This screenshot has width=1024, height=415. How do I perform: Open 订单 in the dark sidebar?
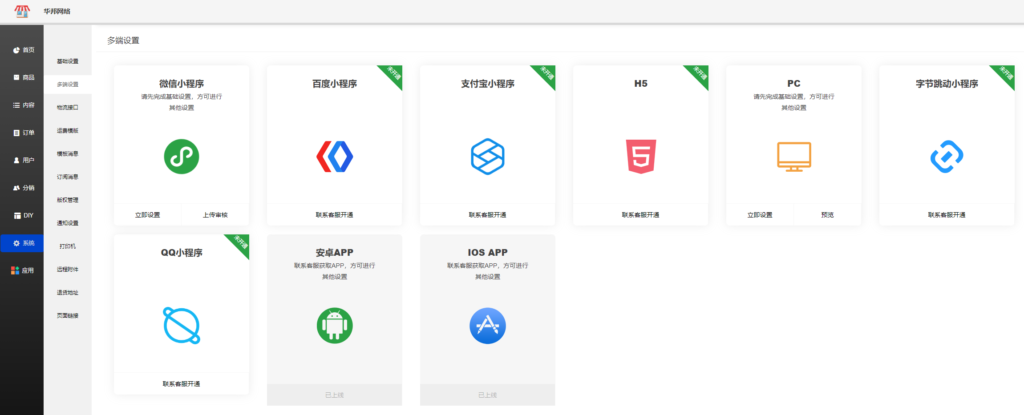pos(22,132)
